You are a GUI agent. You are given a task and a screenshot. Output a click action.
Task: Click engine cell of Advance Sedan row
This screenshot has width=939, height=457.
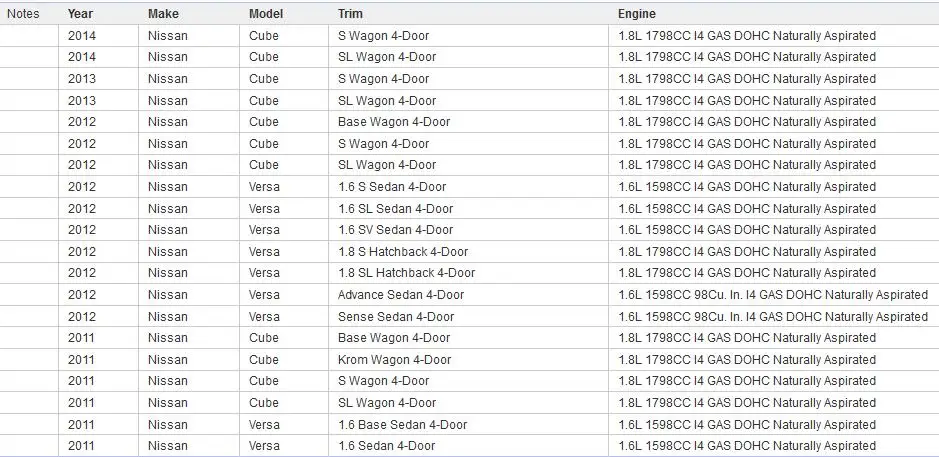click(774, 295)
